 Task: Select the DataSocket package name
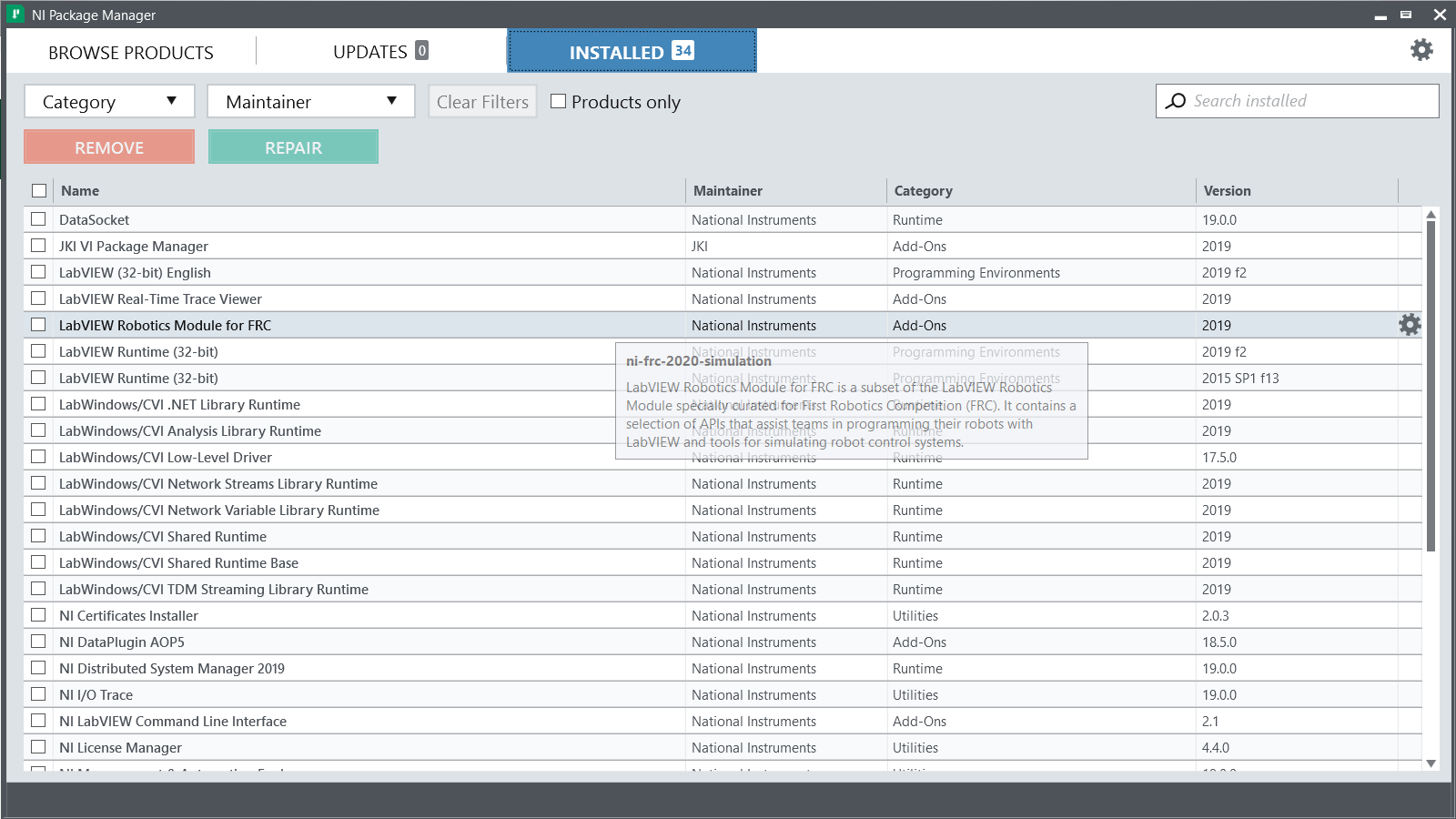(95, 220)
